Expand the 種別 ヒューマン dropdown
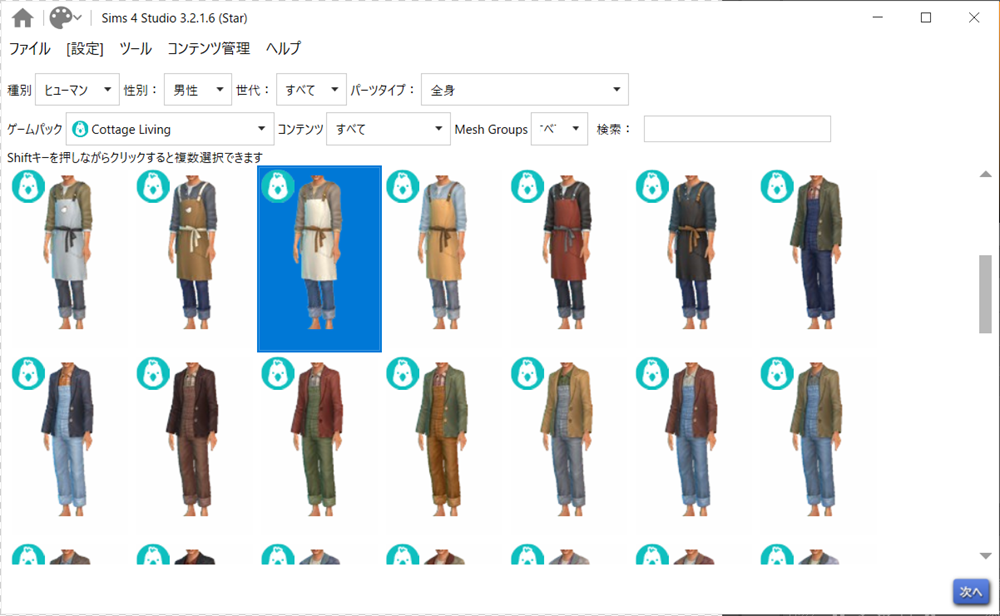Viewport: 1000px width, 616px height. 77,90
